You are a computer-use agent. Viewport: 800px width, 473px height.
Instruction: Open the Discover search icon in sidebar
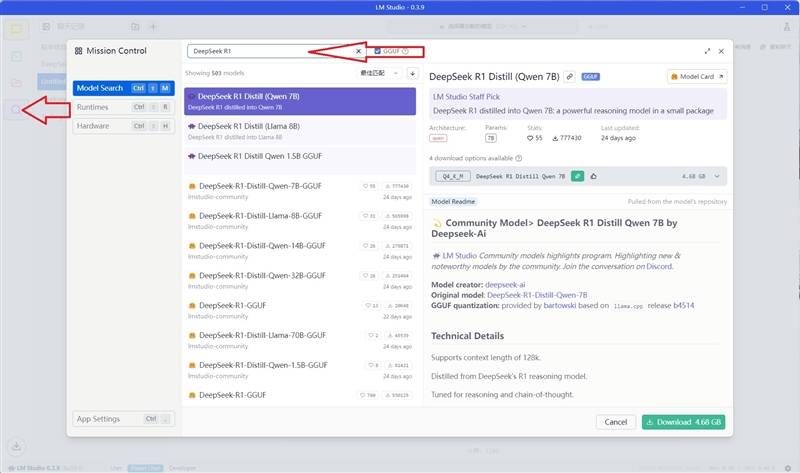click(15, 109)
